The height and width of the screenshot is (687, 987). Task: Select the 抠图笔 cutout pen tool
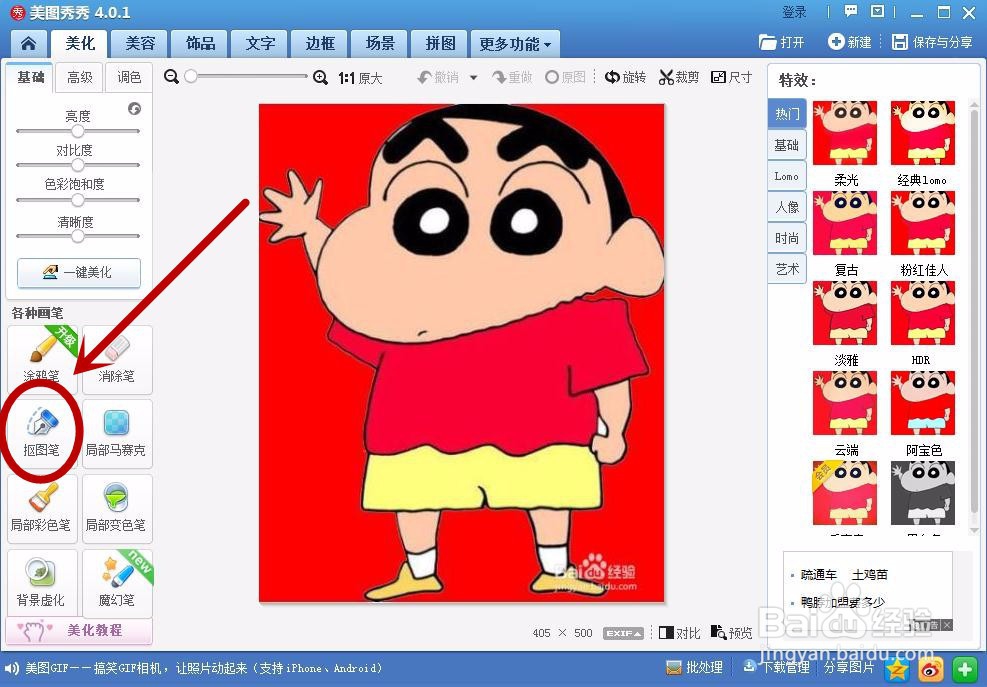[x=42, y=433]
